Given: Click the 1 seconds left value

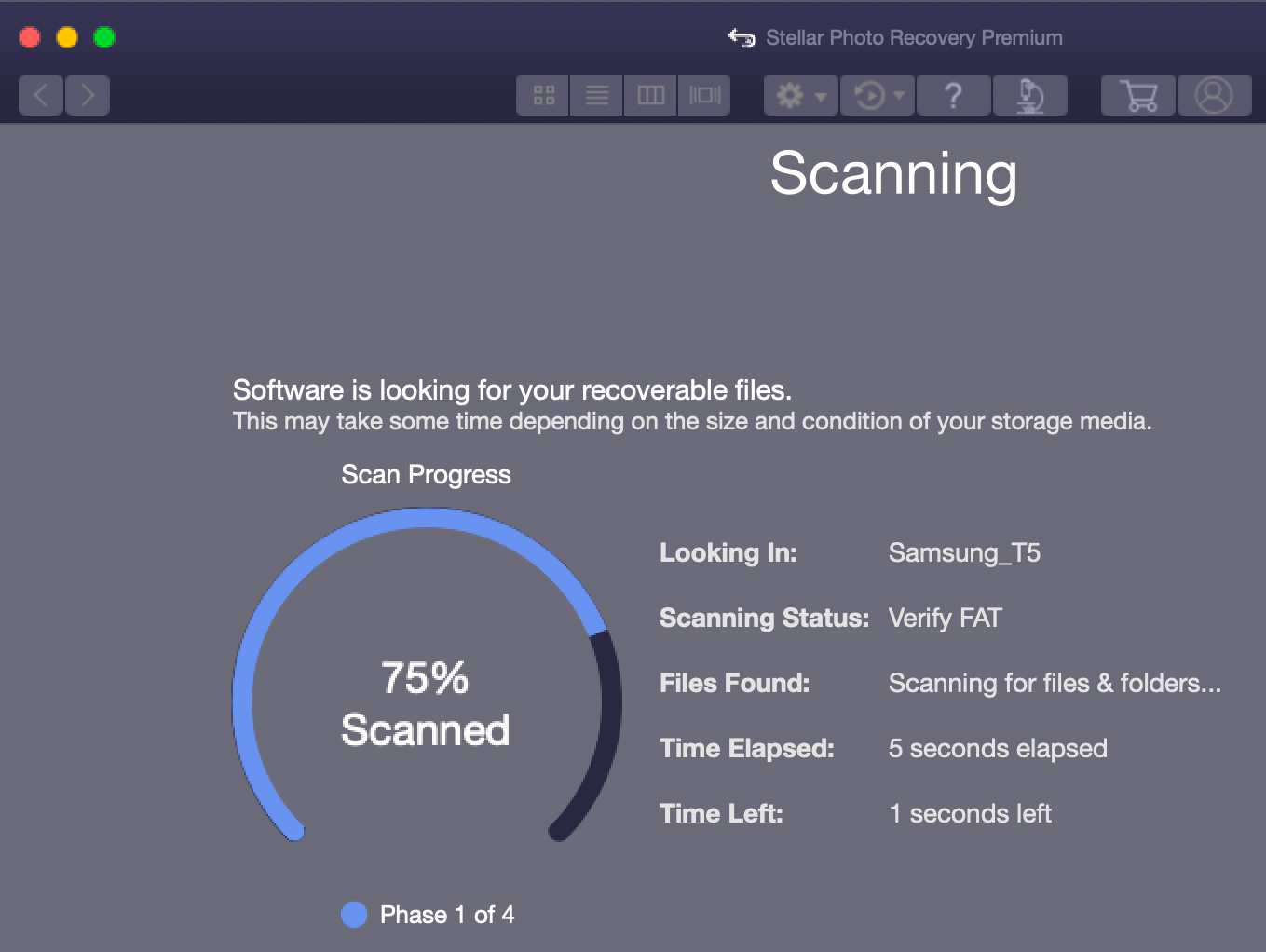Looking at the screenshot, I should tap(970, 814).
